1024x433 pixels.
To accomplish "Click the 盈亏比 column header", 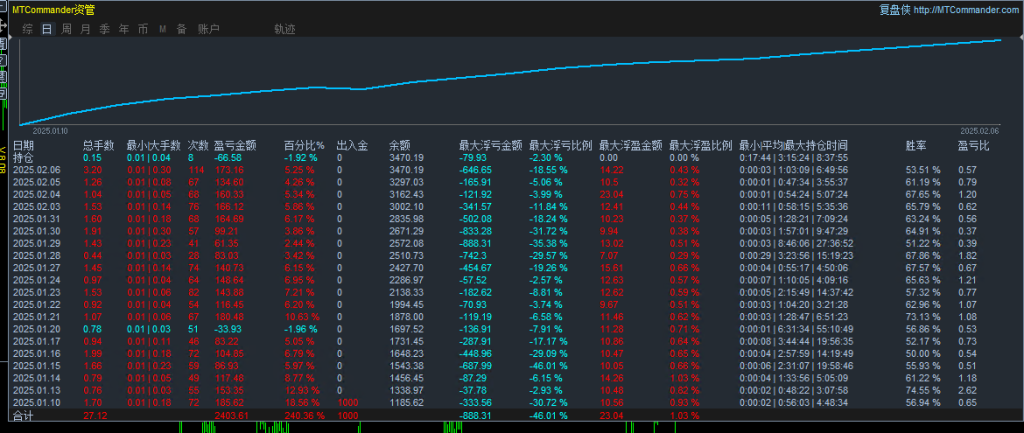I will pyautogui.click(x=974, y=146).
